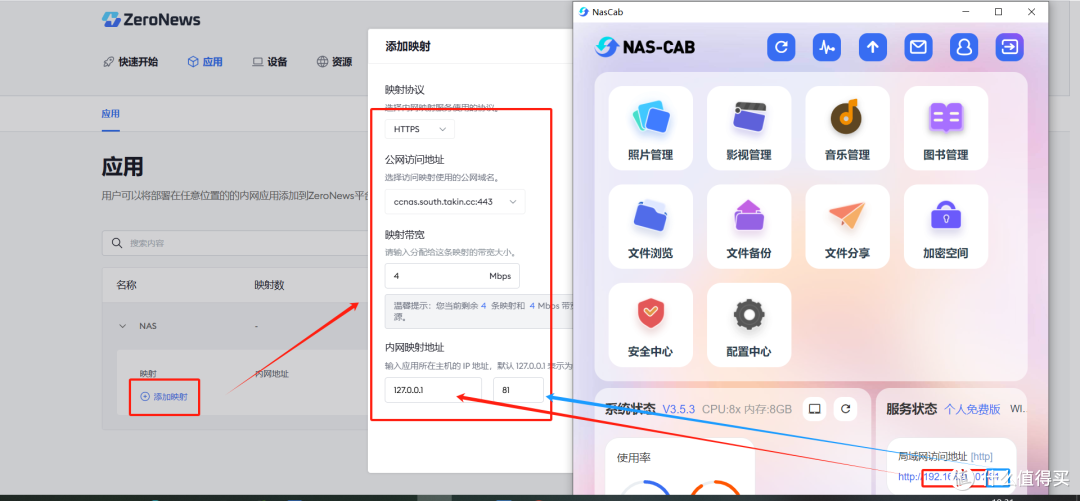The width and height of the screenshot is (1080, 501).
Task: Open 文件浏览 file browser in NAS-CAB
Action: 650,227
